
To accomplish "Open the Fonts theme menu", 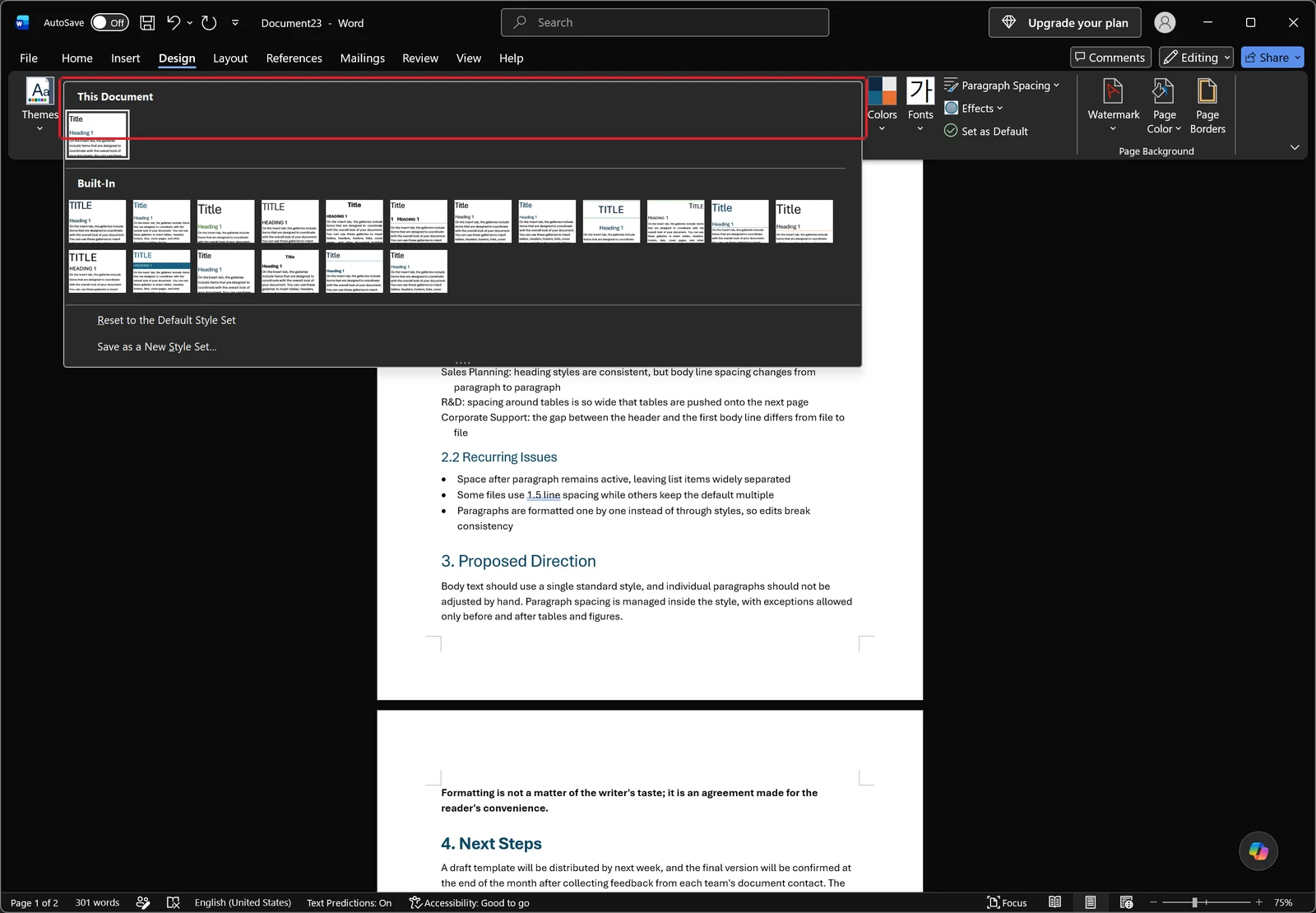I will click(920, 104).
